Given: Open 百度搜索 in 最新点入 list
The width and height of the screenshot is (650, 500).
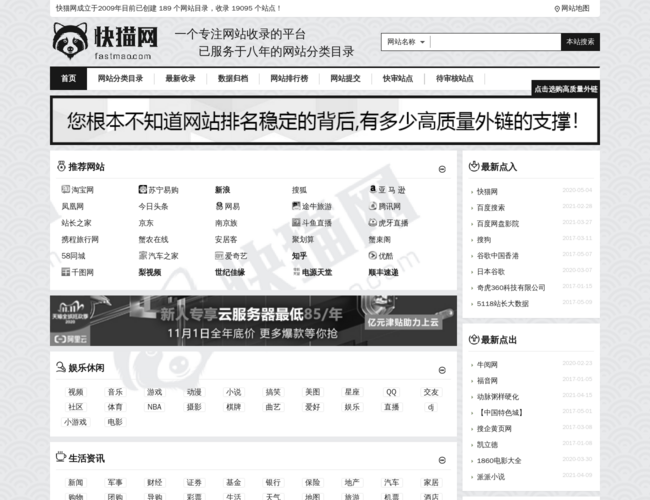Looking at the screenshot, I should point(491,208).
